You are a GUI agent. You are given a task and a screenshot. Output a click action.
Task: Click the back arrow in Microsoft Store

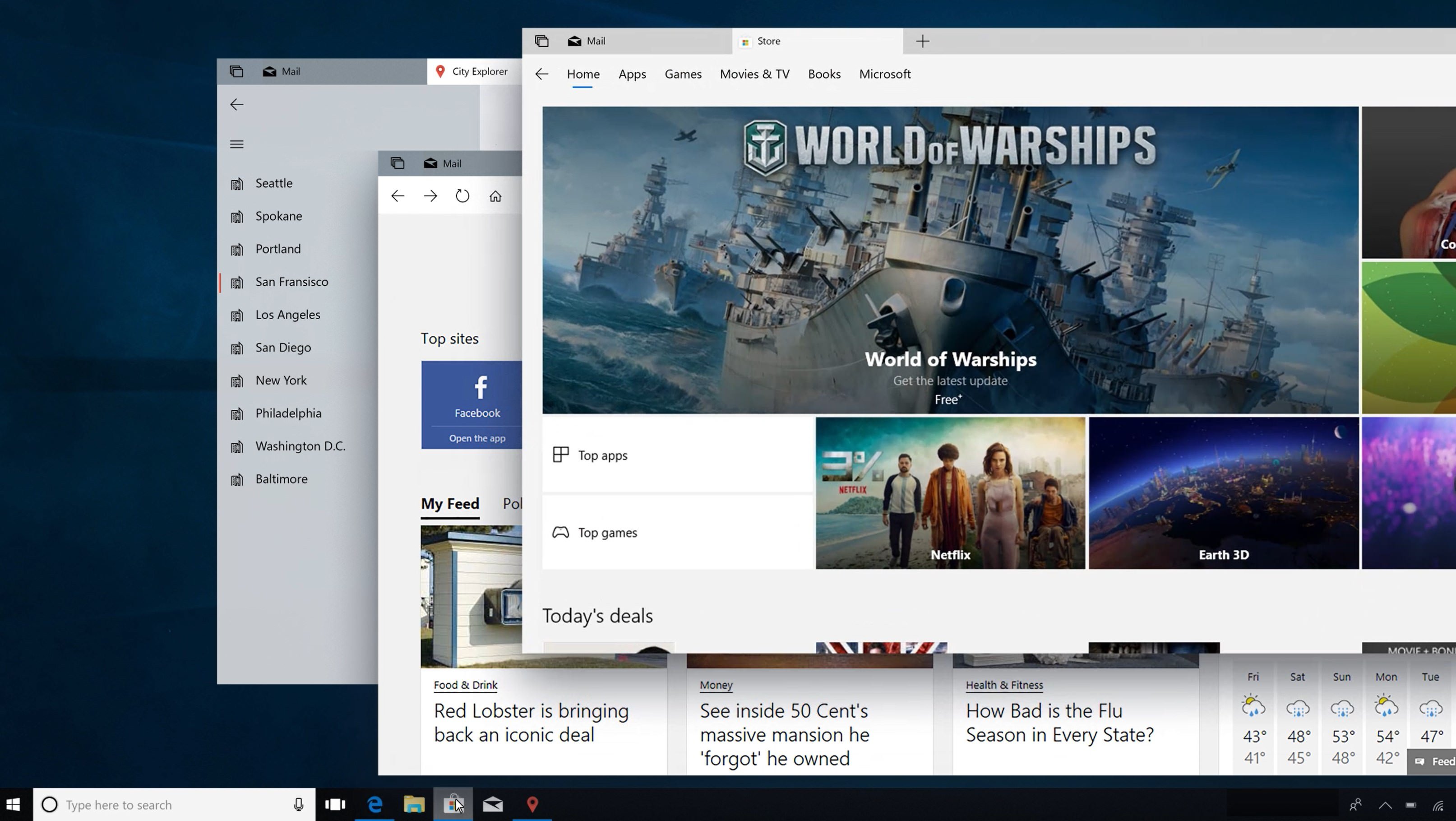tap(542, 74)
